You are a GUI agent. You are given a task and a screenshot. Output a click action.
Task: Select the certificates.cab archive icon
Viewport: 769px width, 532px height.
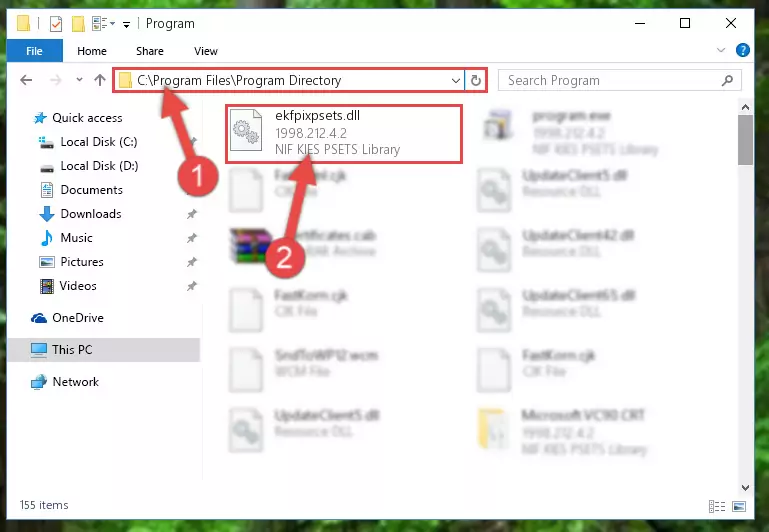(251, 245)
